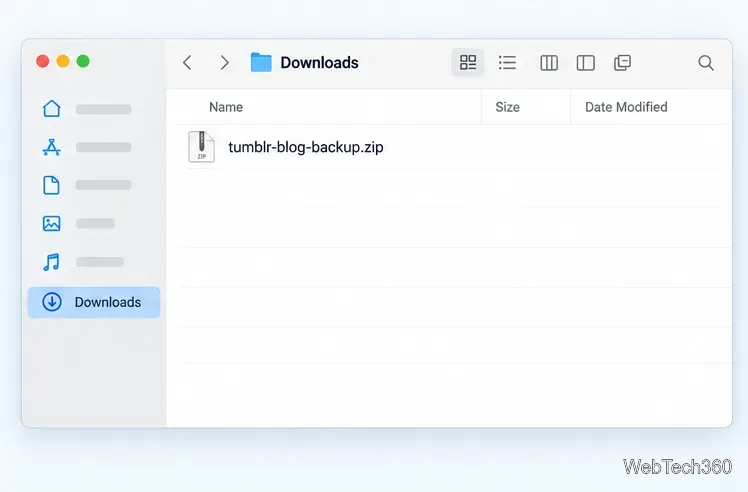The height and width of the screenshot is (492, 748).
Task: Open the Pictures sidebar icon
Action: (x=52, y=223)
